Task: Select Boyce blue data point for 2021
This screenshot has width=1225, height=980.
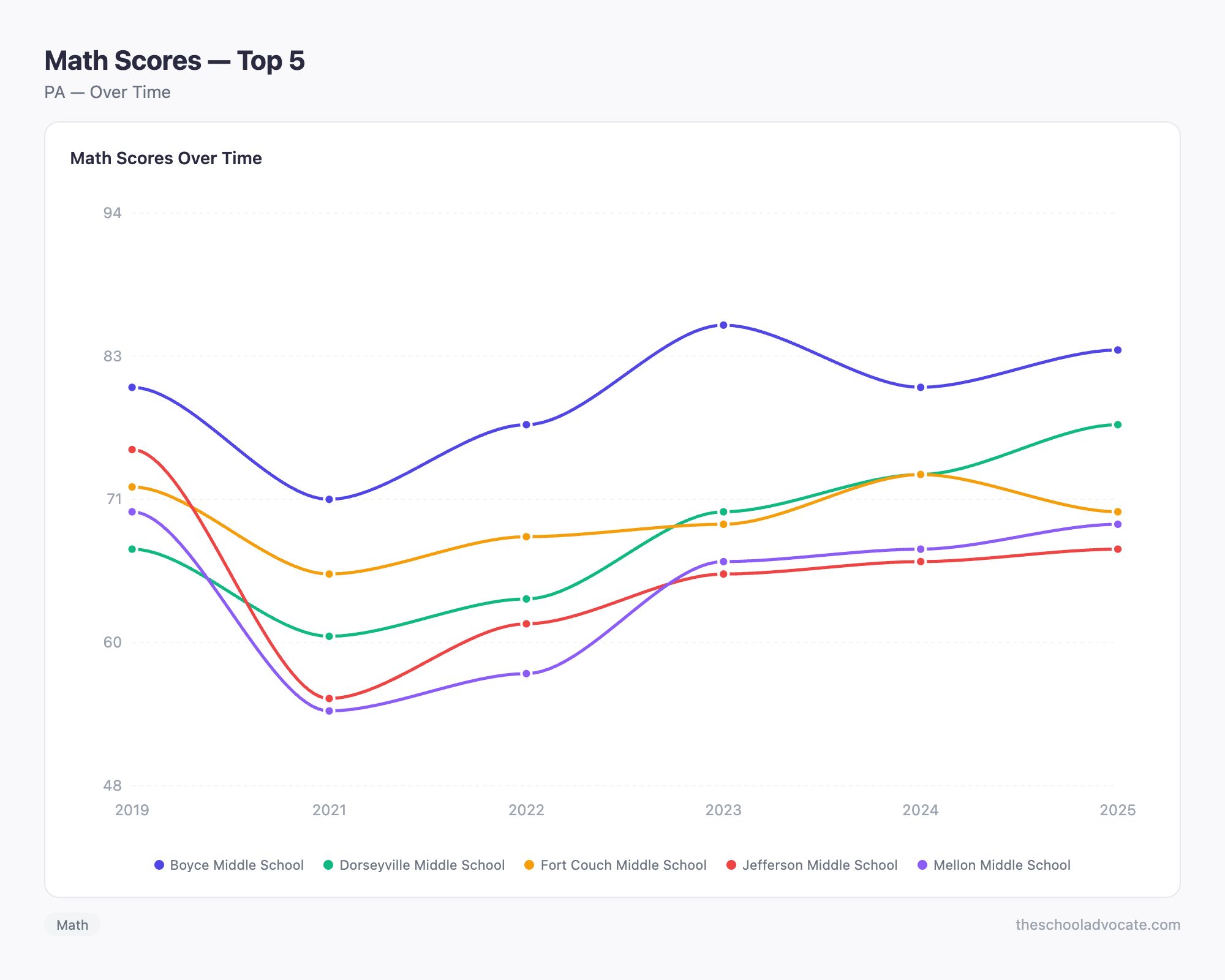Action: pos(330,499)
